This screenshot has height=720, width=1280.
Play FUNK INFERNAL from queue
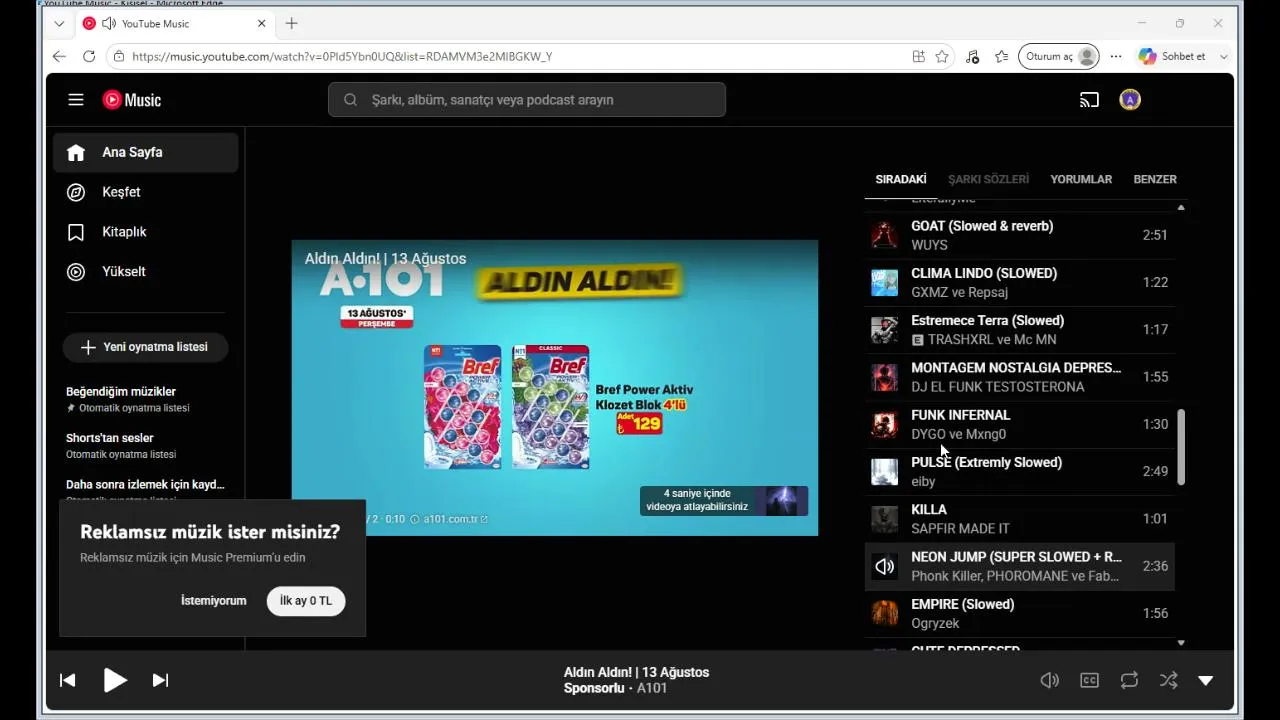(1020, 424)
